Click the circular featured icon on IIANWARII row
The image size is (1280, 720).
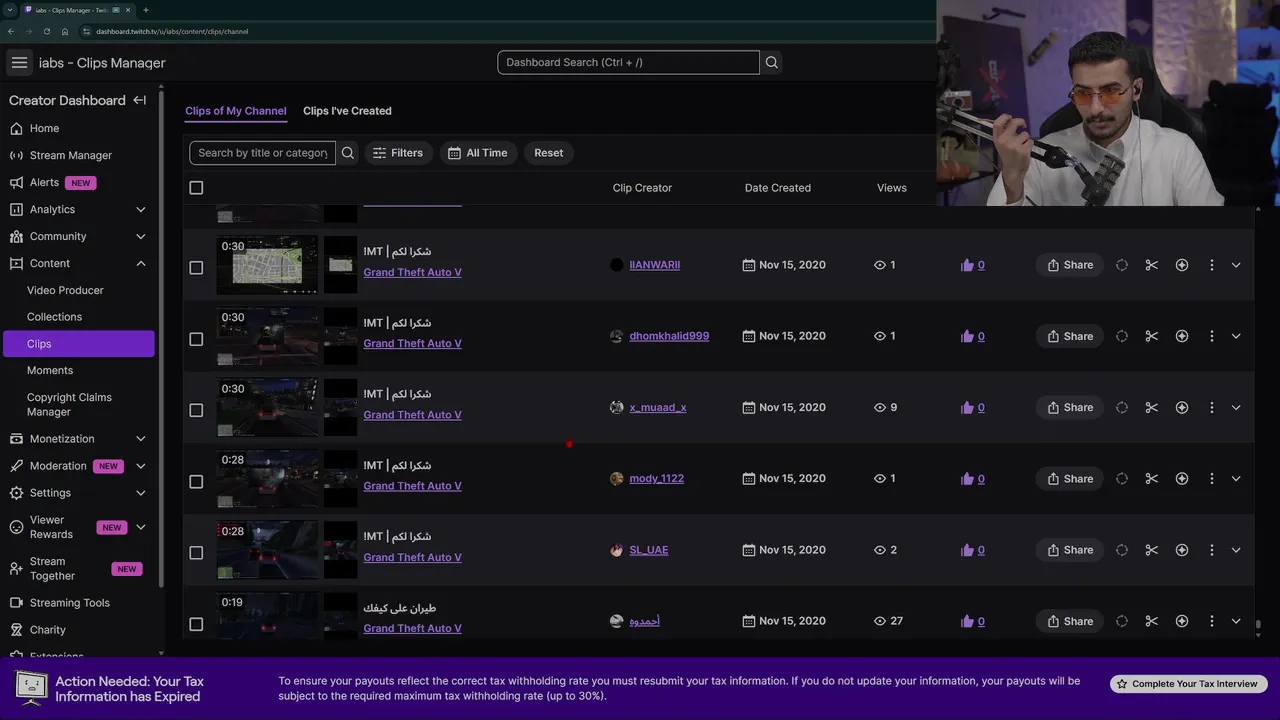pyautogui.click(x=1122, y=265)
